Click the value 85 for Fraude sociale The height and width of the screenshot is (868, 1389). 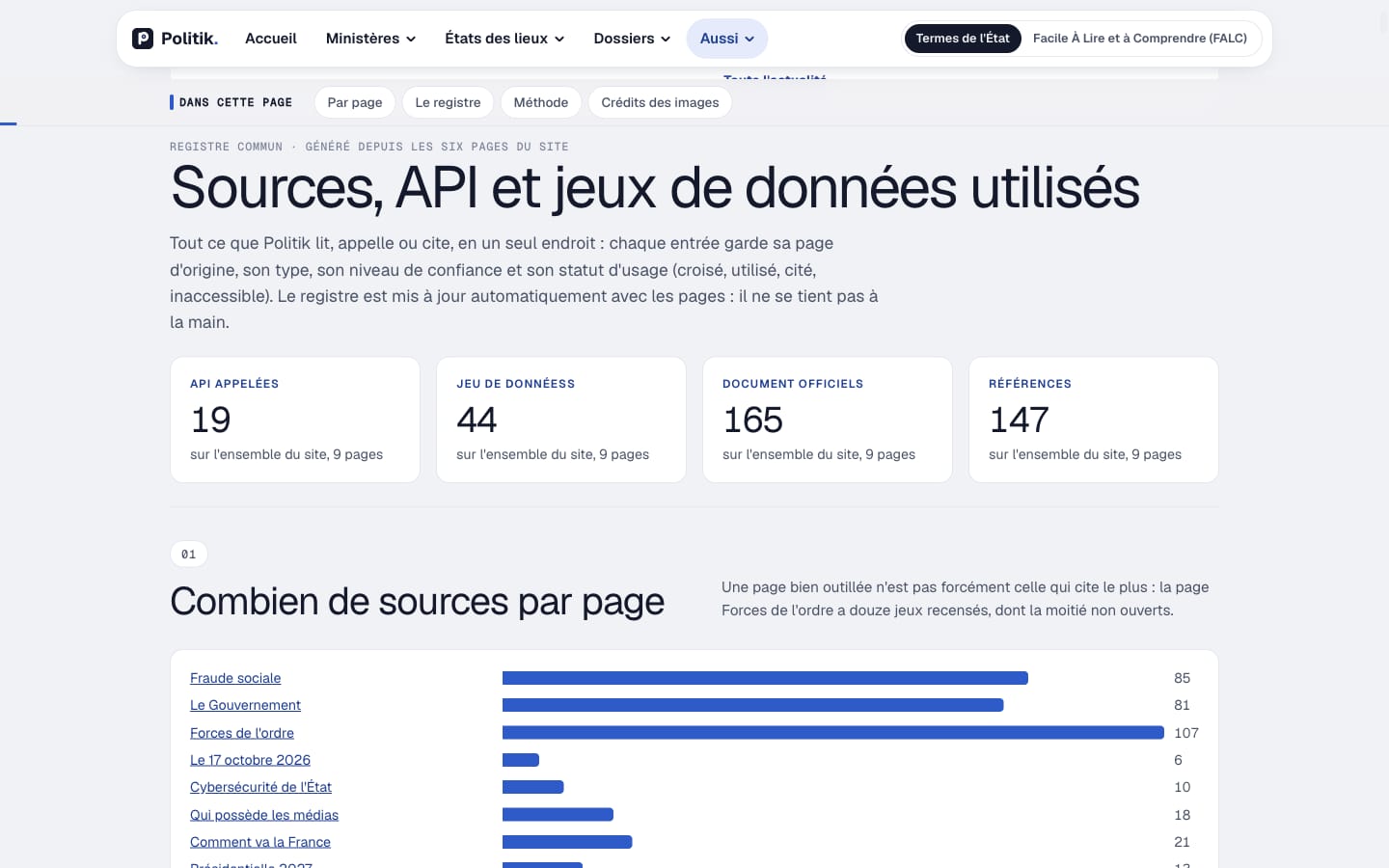1183,678
